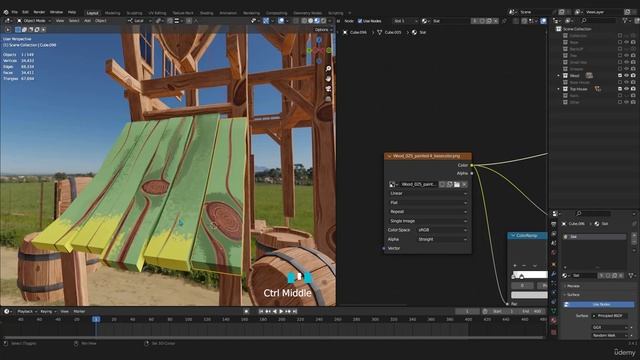
Task: Toggle exclude checkbox of Wood collection
Action: coord(620,76)
